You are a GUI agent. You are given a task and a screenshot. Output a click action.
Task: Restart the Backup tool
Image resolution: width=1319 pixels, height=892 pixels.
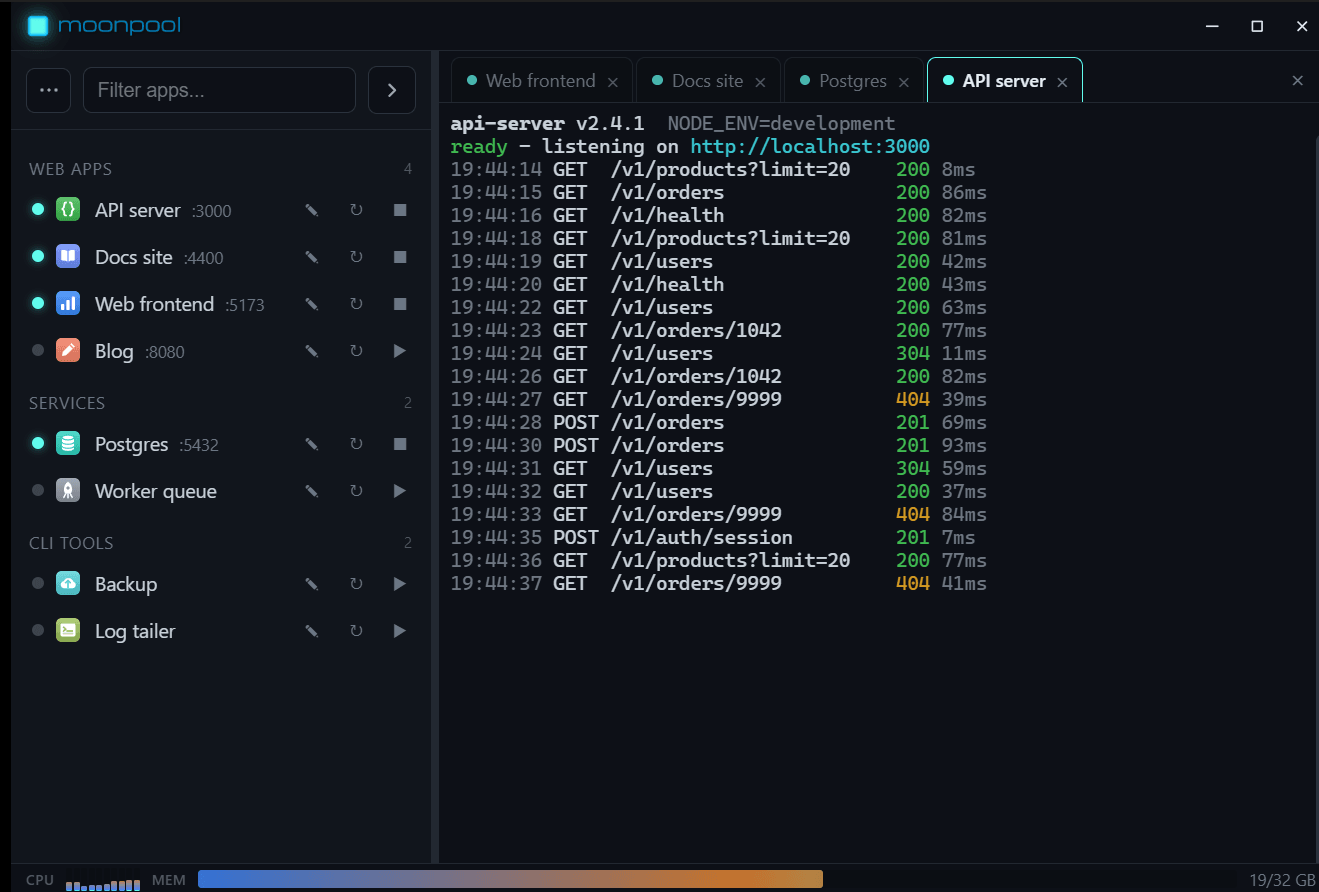(x=356, y=584)
